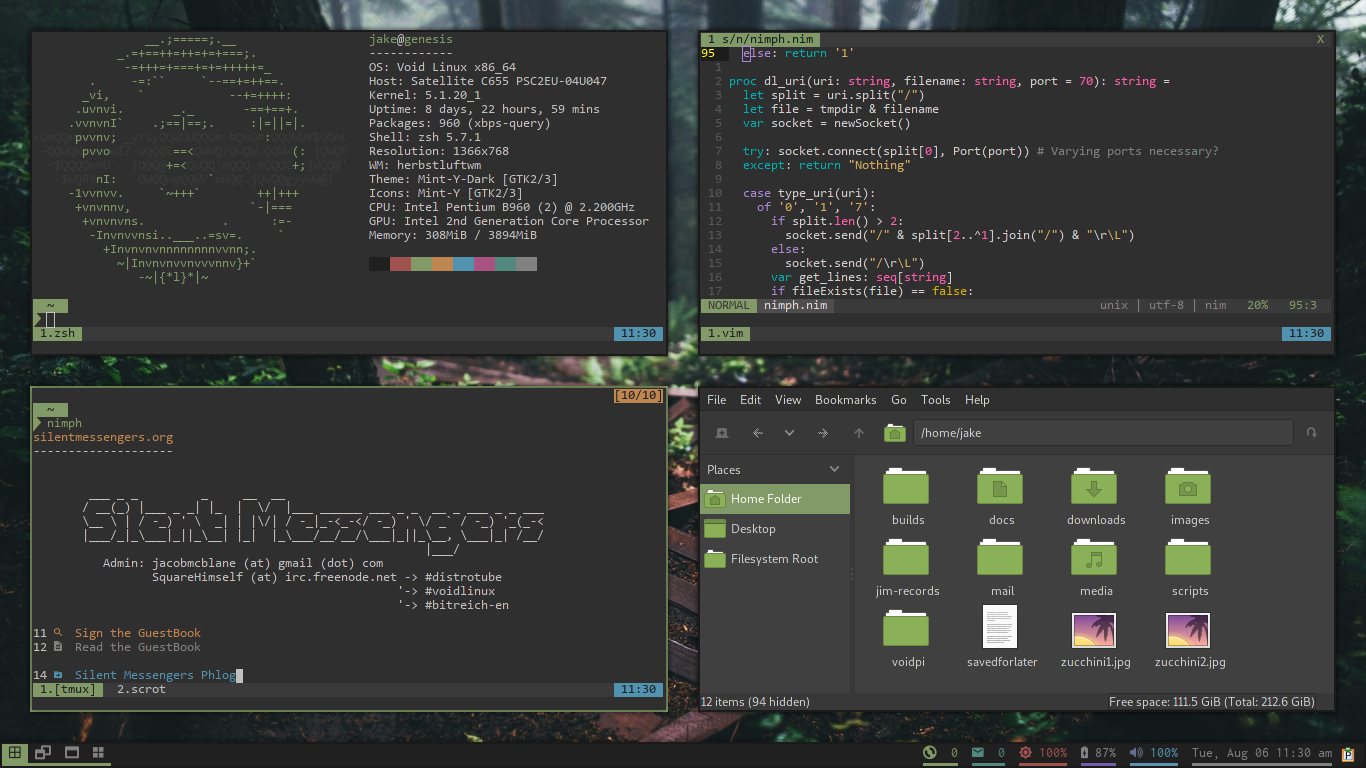The height and width of the screenshot is (768, 1366).
Task: Navigate up to the parent folder
Action: point(858,433)
